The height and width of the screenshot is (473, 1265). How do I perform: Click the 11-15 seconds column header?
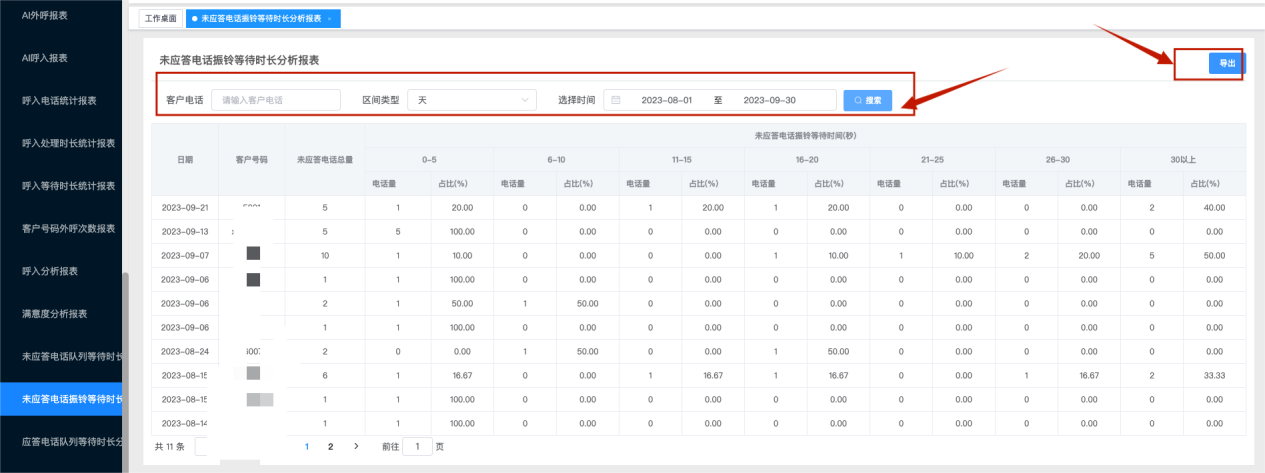pyautogui.click(x=682, y=159)
